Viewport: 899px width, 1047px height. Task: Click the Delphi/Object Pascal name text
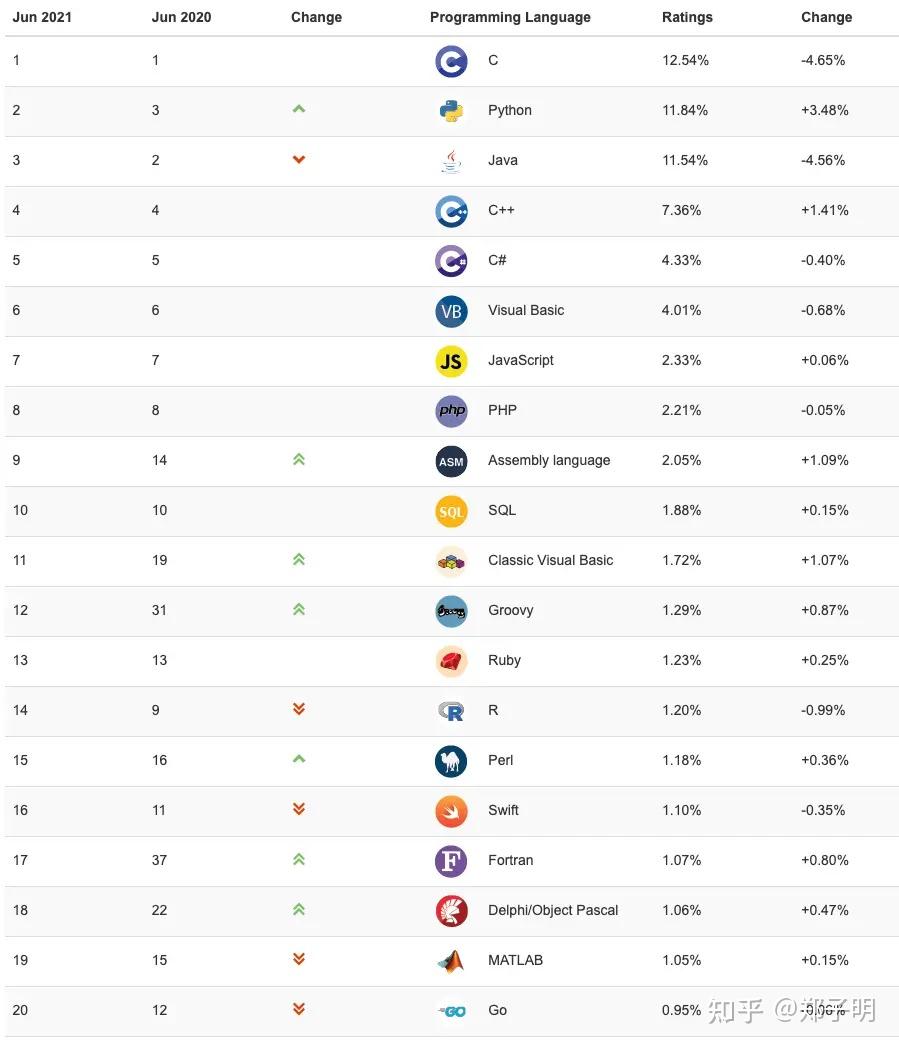553,910
